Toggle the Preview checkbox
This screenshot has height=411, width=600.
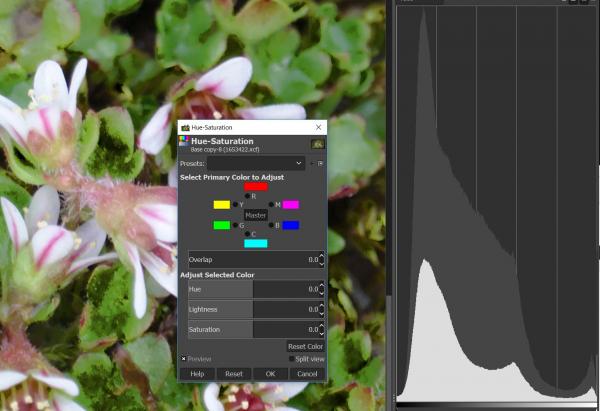coord(183,359)
